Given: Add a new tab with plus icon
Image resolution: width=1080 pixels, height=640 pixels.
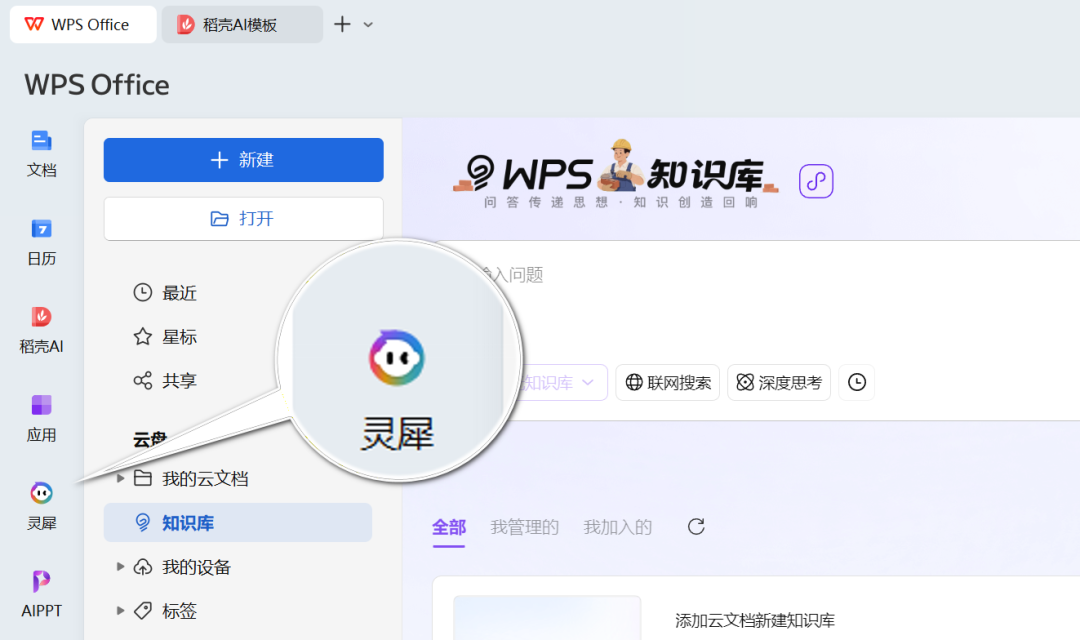Looking at the screenshot, I should 342,25.
